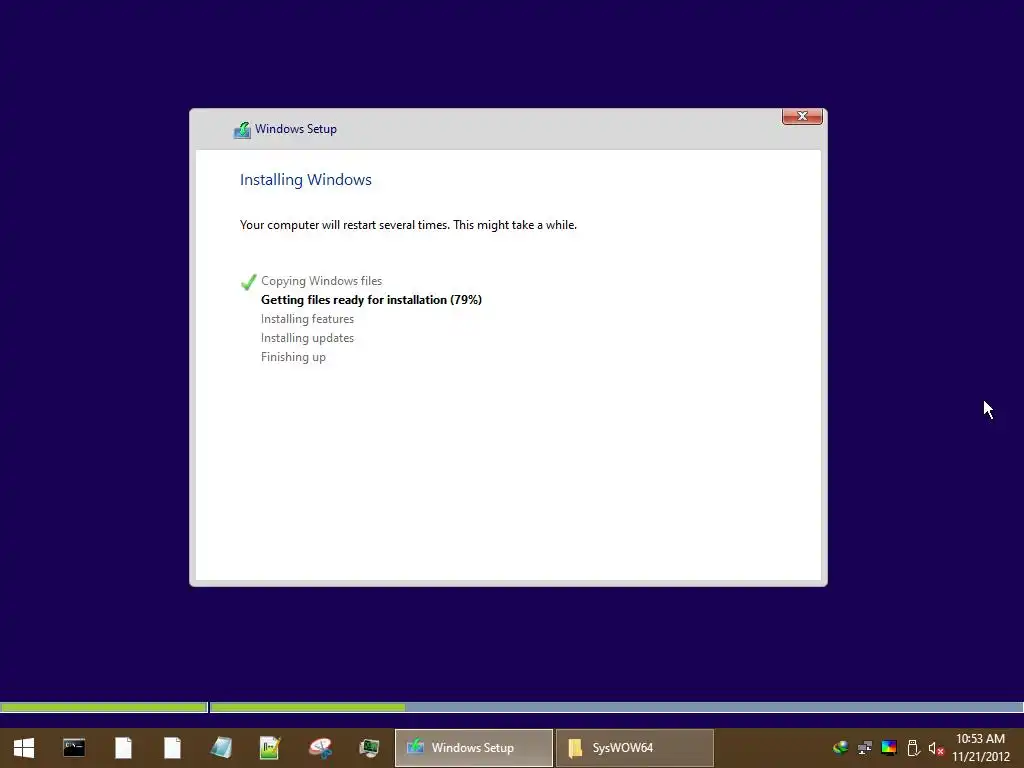Click the 'Installing updates' step

(308, 338)
